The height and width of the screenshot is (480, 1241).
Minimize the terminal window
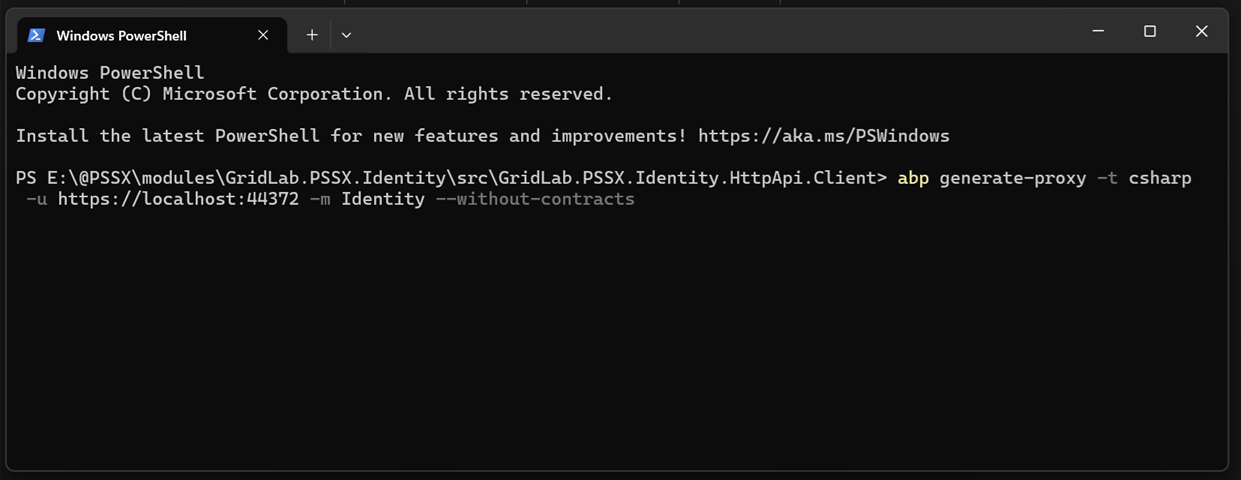[x=1098, y=32]
